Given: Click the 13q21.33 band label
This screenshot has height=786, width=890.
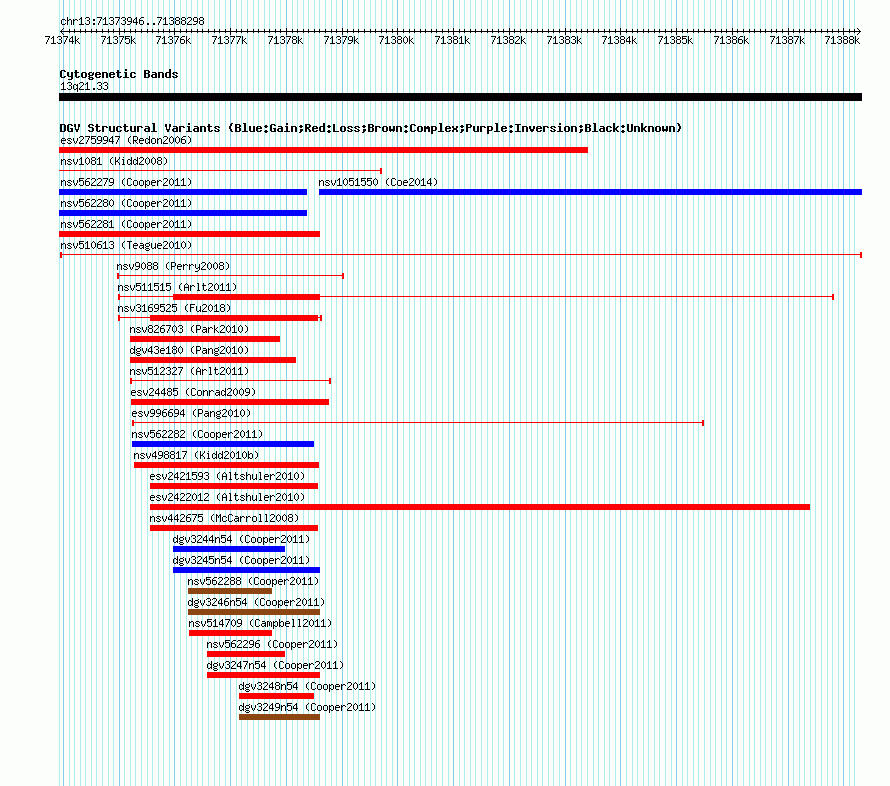Looking at the screenshot, I should [x=84, y=86].
